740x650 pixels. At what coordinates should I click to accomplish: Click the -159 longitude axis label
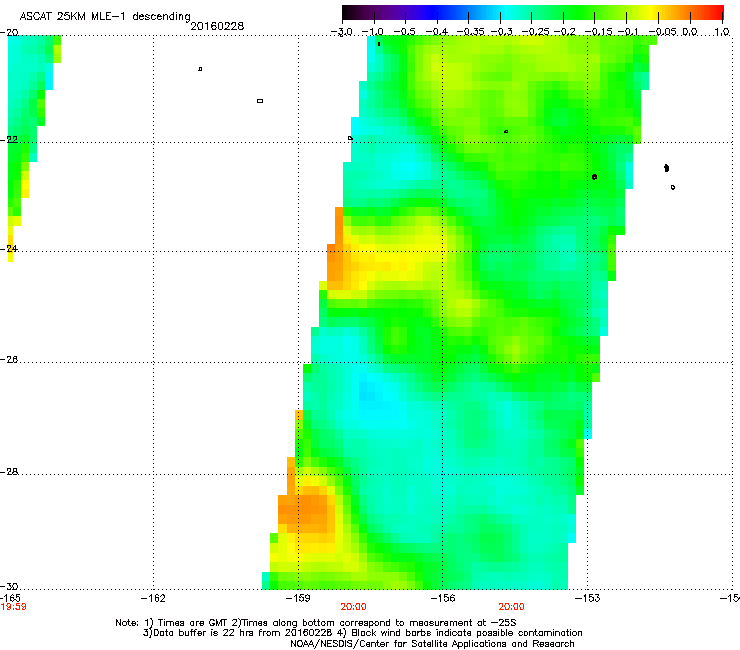coord(298,599)
